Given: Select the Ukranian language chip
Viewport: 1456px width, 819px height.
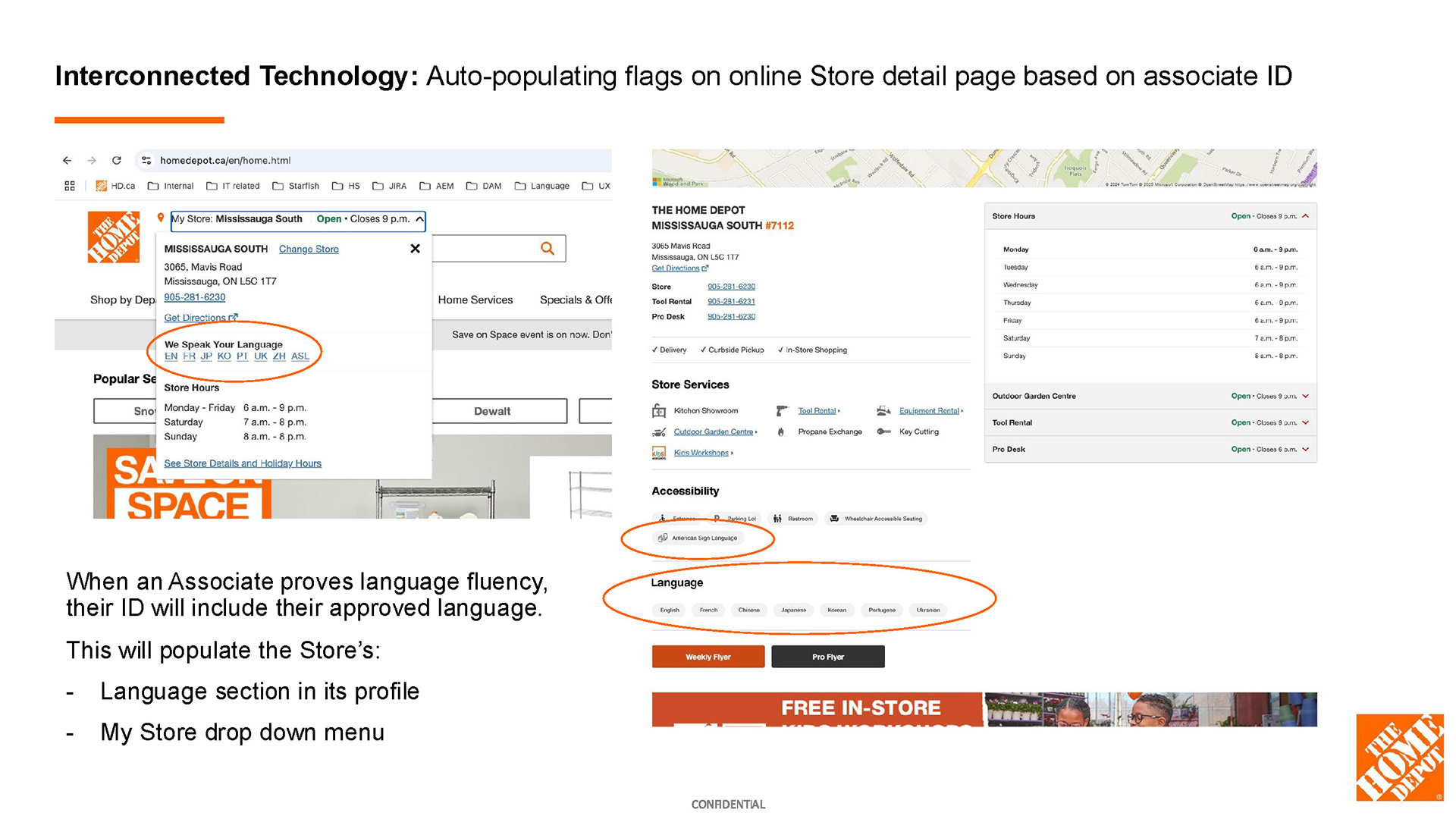Looking at the screenshot, I should tap(927, 610).
